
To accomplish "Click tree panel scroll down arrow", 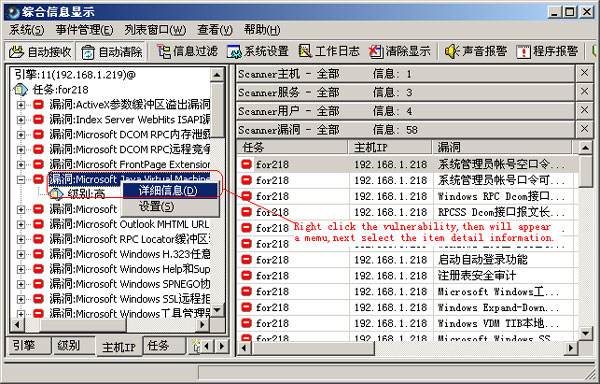I will click(x=217, y=310).
